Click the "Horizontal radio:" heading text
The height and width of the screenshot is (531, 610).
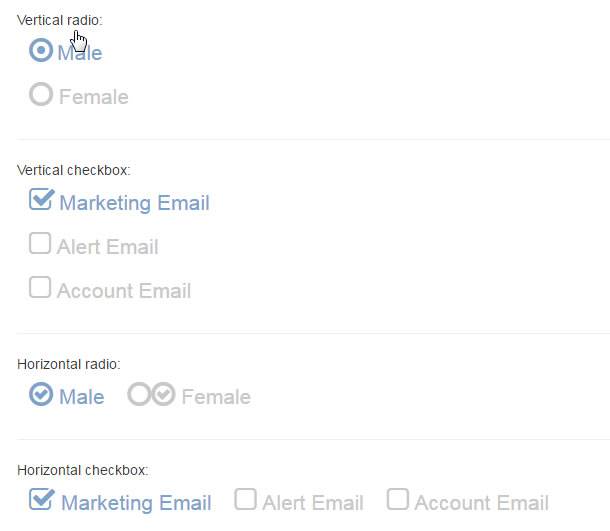[x=69, y=365]
